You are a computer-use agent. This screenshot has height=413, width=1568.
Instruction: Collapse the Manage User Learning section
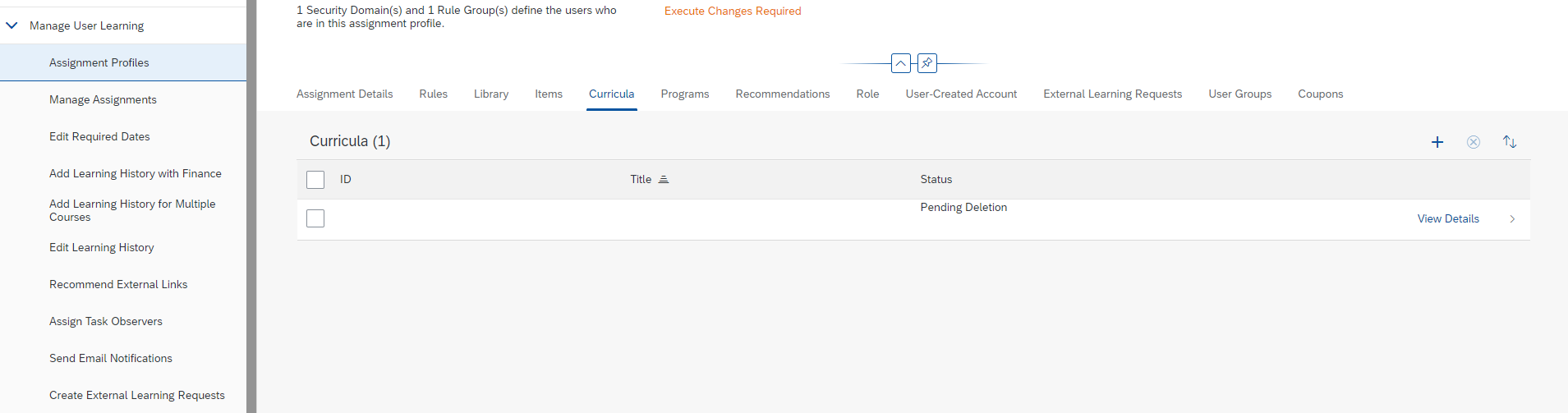(x=11, y=25)
